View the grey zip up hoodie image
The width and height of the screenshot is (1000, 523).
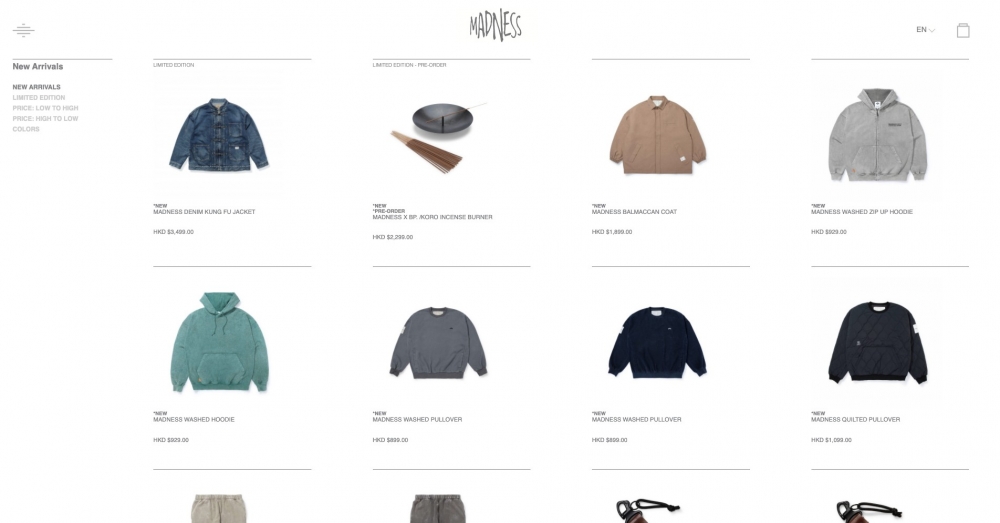878,135
